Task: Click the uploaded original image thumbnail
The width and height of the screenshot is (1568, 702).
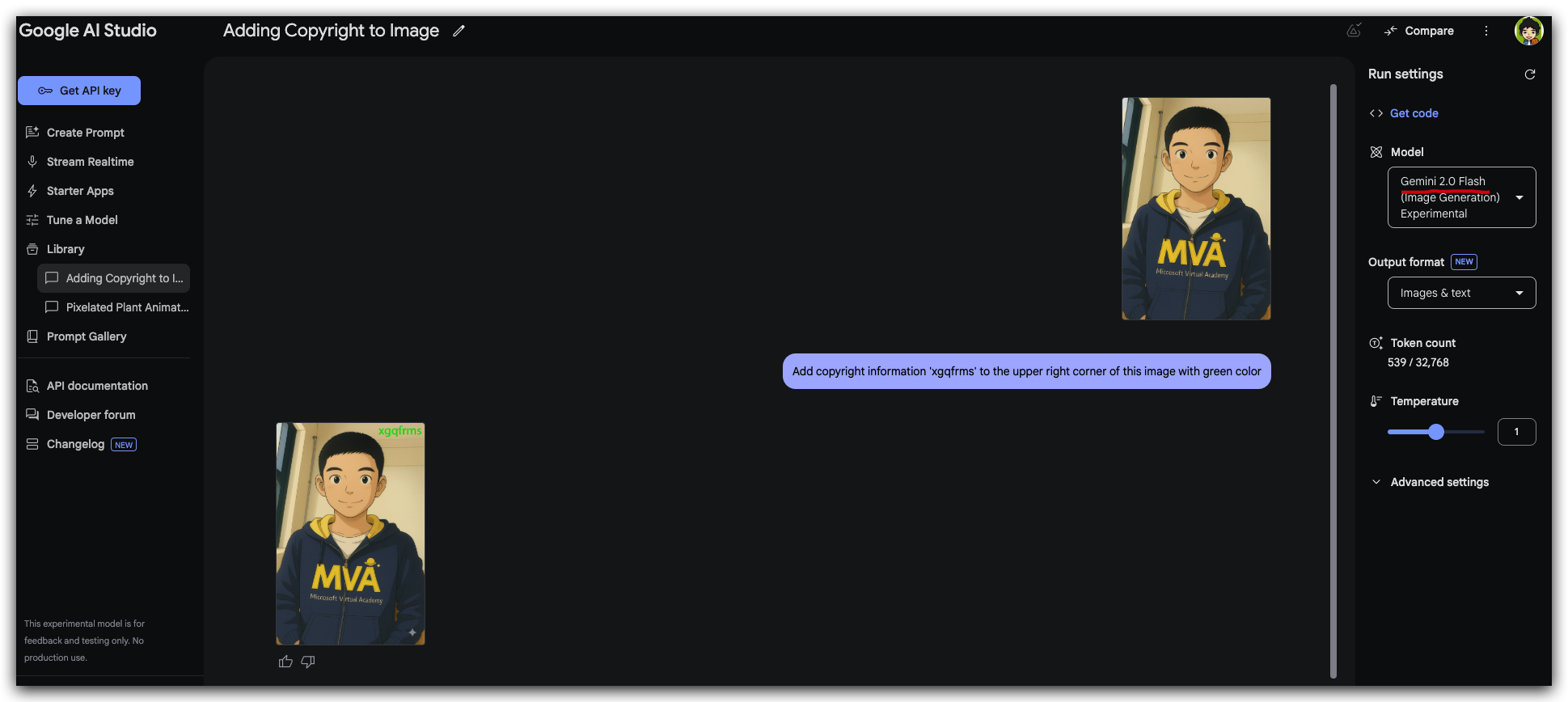Action: click(1196, 209)
